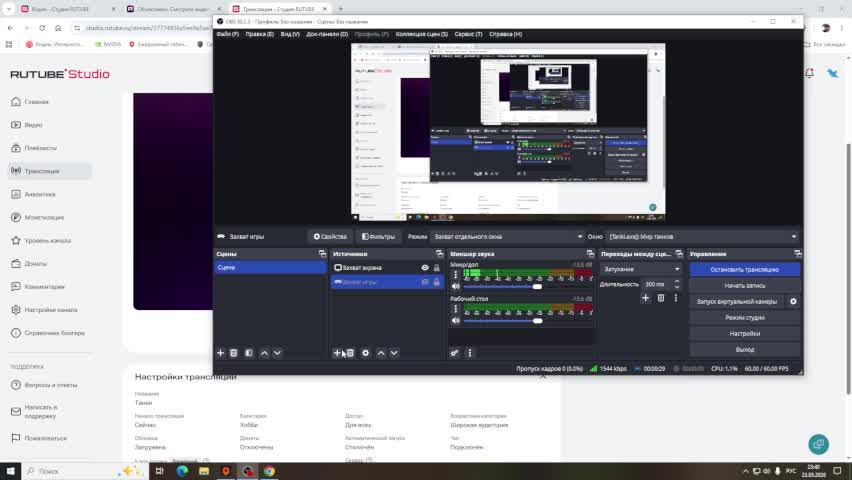
Task: Open the Коллекция сцен menu in OBS
Action: (x=422, y=34)
